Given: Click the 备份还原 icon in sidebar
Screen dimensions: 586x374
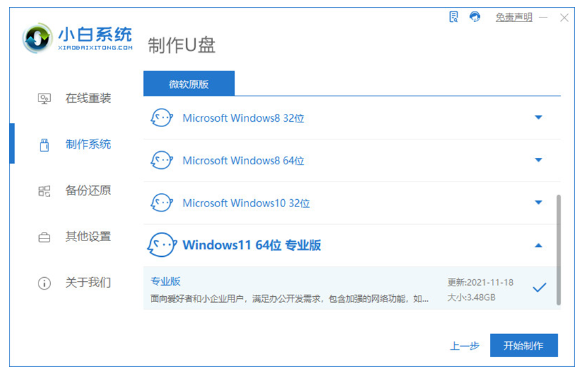Looking at the screenshot, I should (x=44, y=191).
